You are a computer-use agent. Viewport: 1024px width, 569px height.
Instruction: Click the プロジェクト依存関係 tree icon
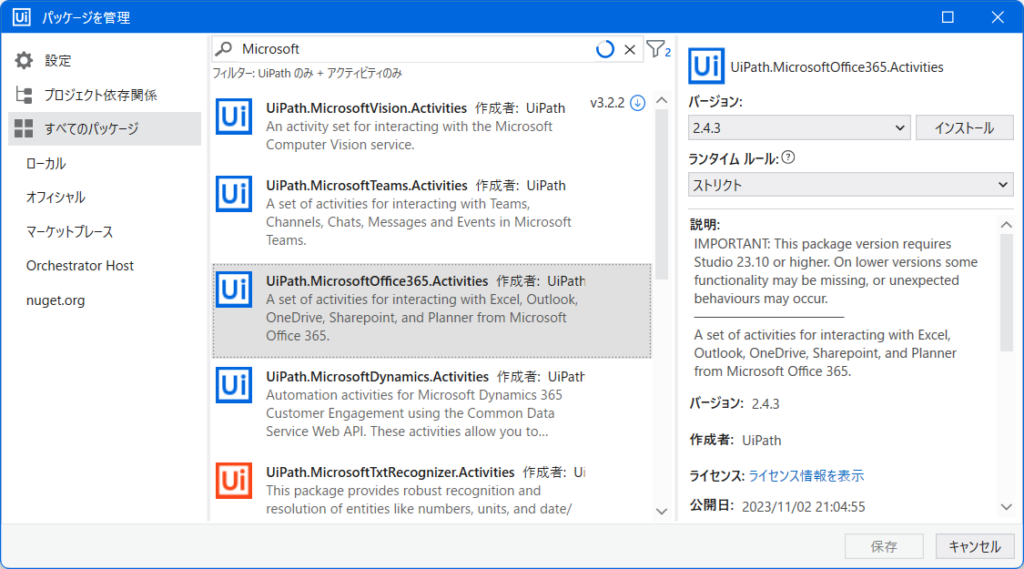(x=24, y=95)
